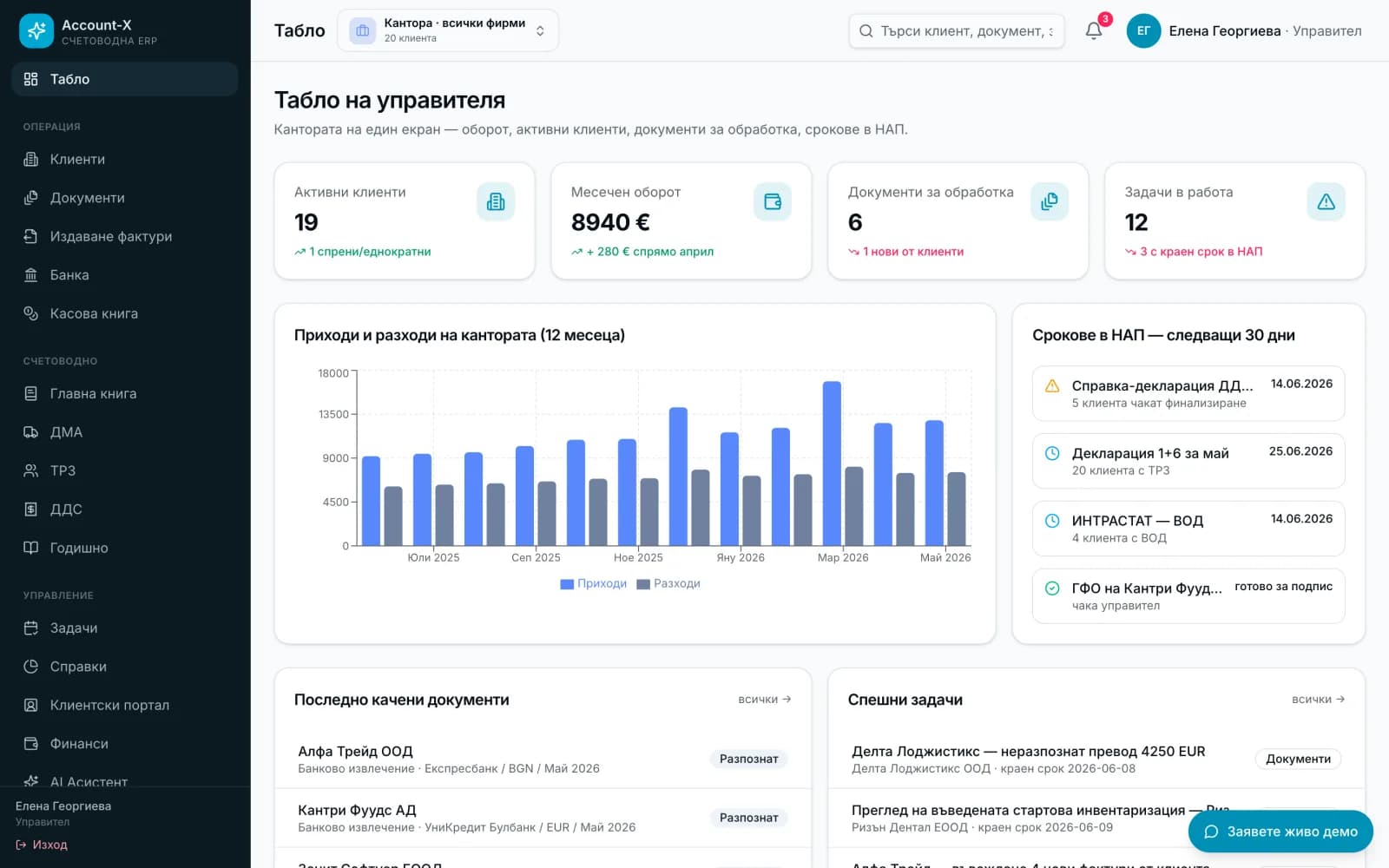
Task: Click the tallest blue Приходи bar near Мар 2026
Action: 832,464
